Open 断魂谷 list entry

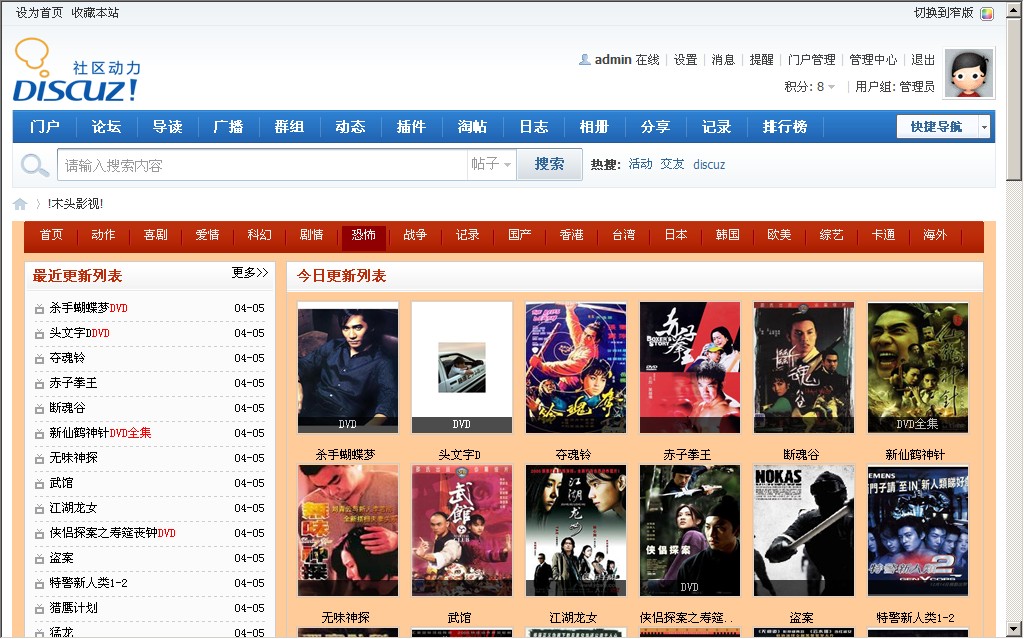(x=67, y=408)
